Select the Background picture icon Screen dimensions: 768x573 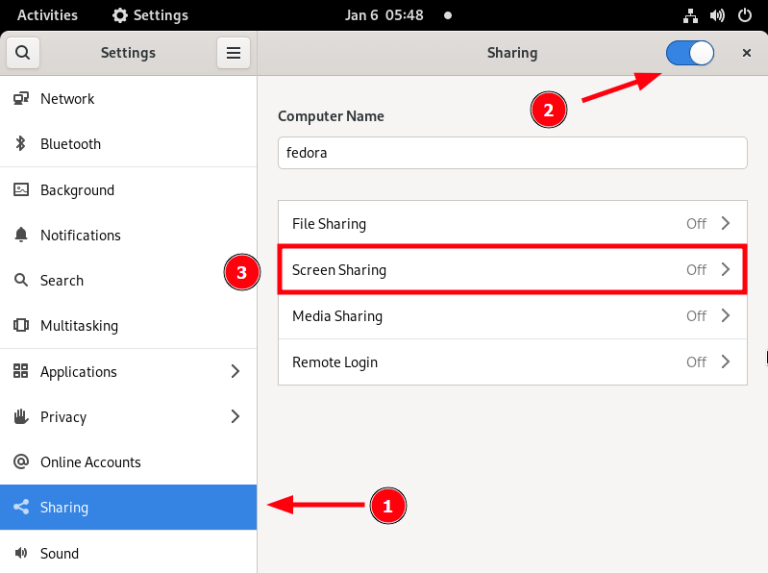[x=21, y=190]
